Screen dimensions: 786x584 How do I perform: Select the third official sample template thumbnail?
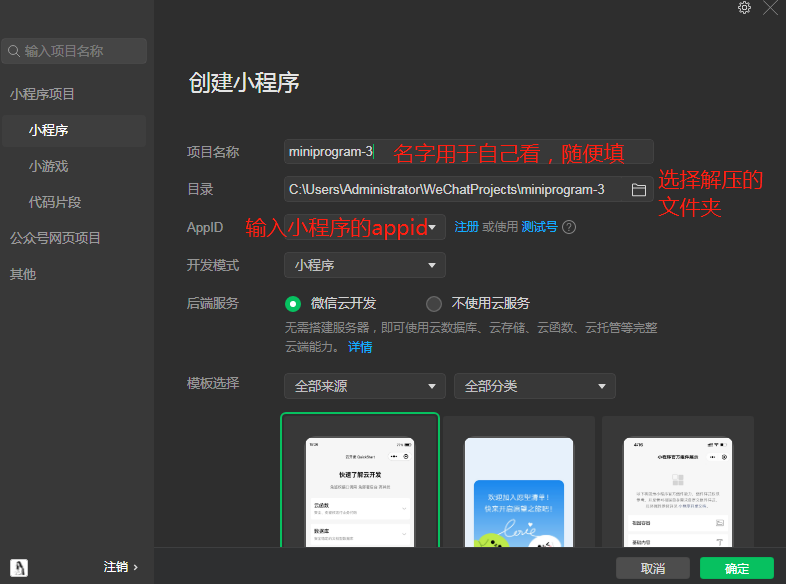tap(678, 481)
